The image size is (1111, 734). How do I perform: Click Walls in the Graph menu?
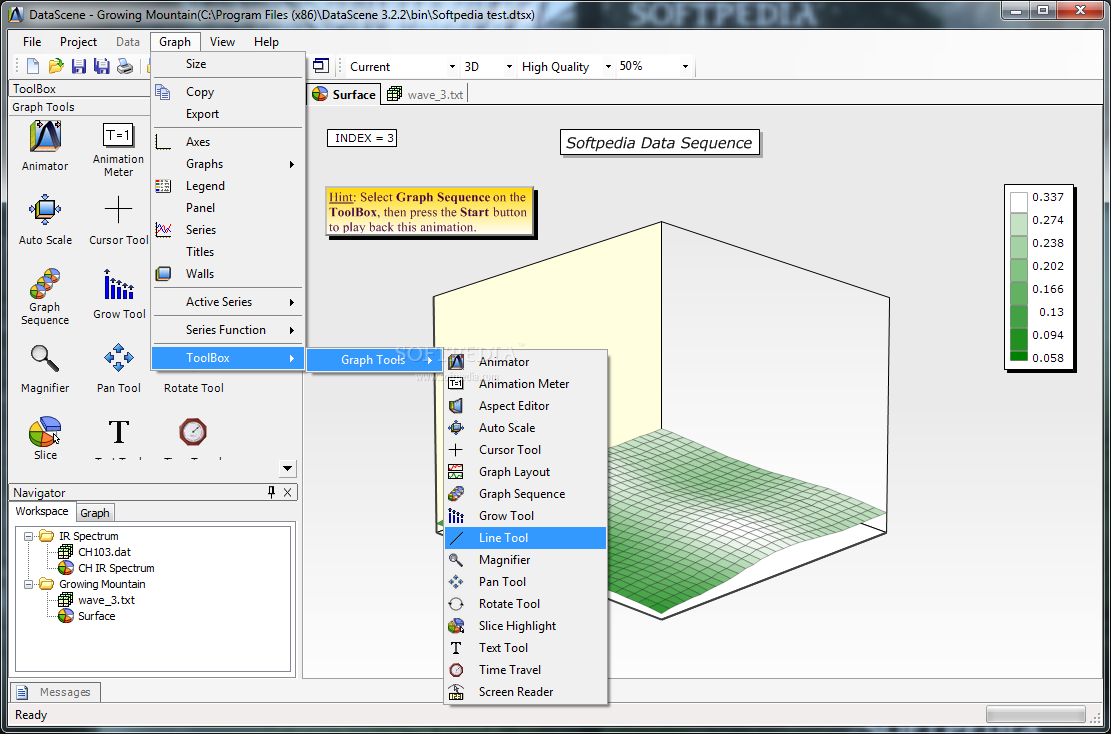(228, 274)
